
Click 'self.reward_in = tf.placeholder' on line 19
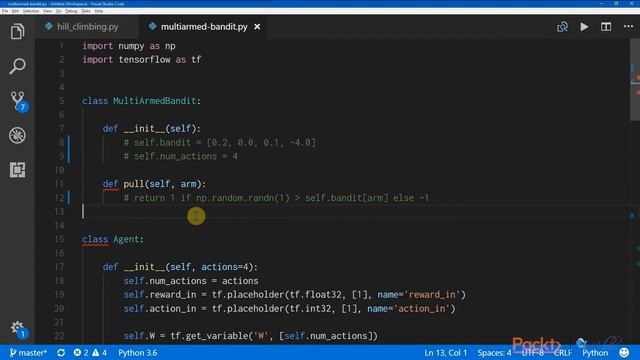[295, 295]
